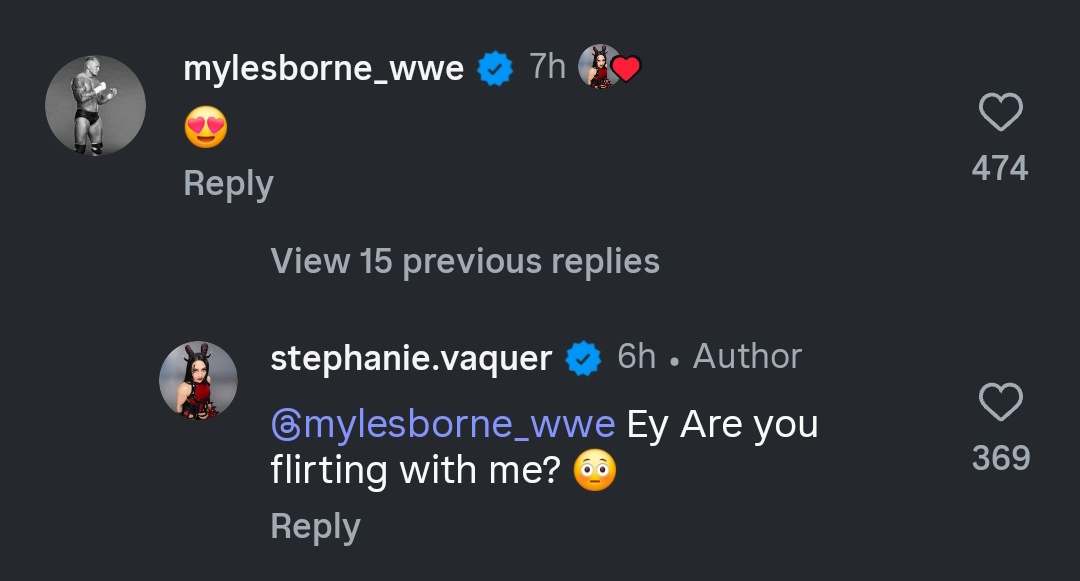The height and width of the screenshot is (581, 1080).
Task: Open the stephanie.vaquer username link
Action: click(411, 358)
